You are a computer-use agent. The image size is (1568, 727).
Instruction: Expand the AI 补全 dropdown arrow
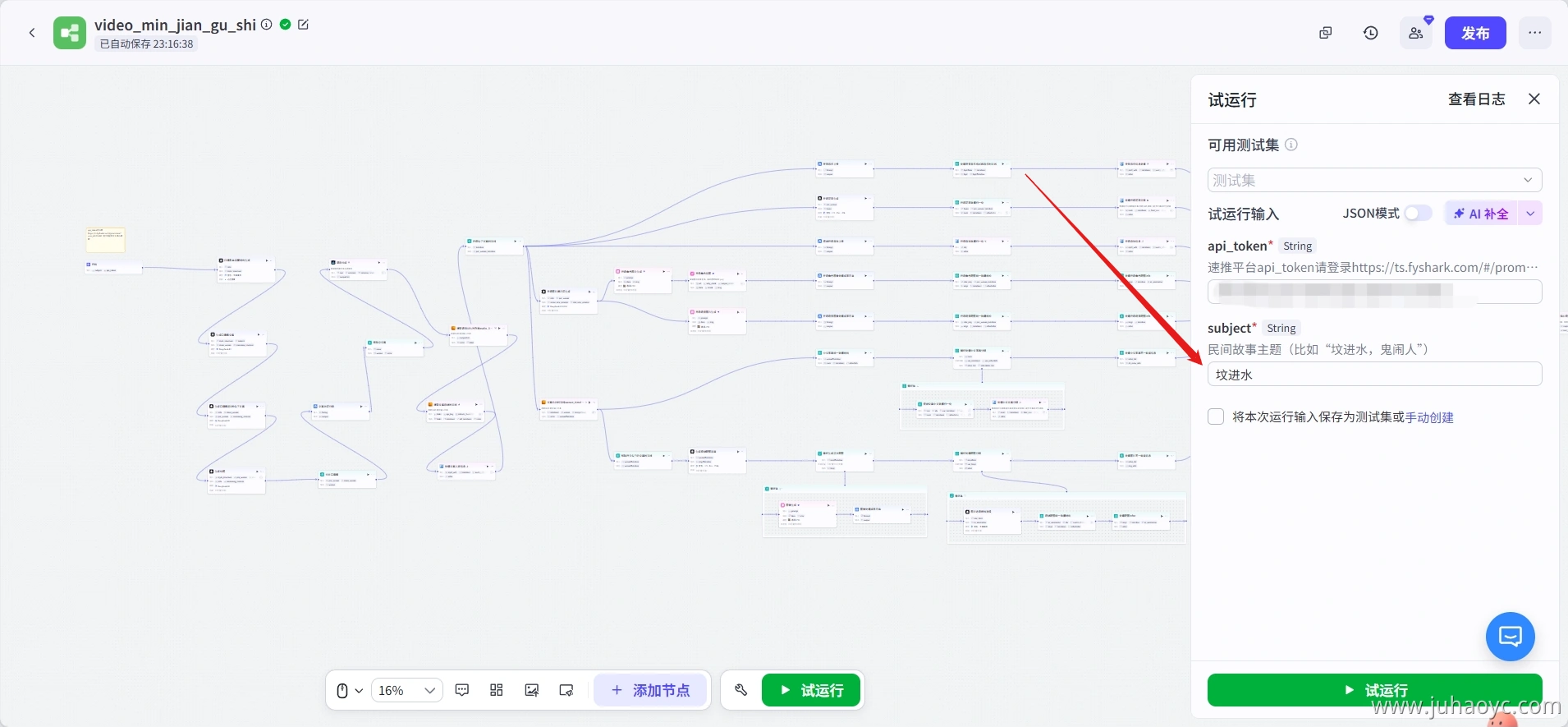point(1530,214)
